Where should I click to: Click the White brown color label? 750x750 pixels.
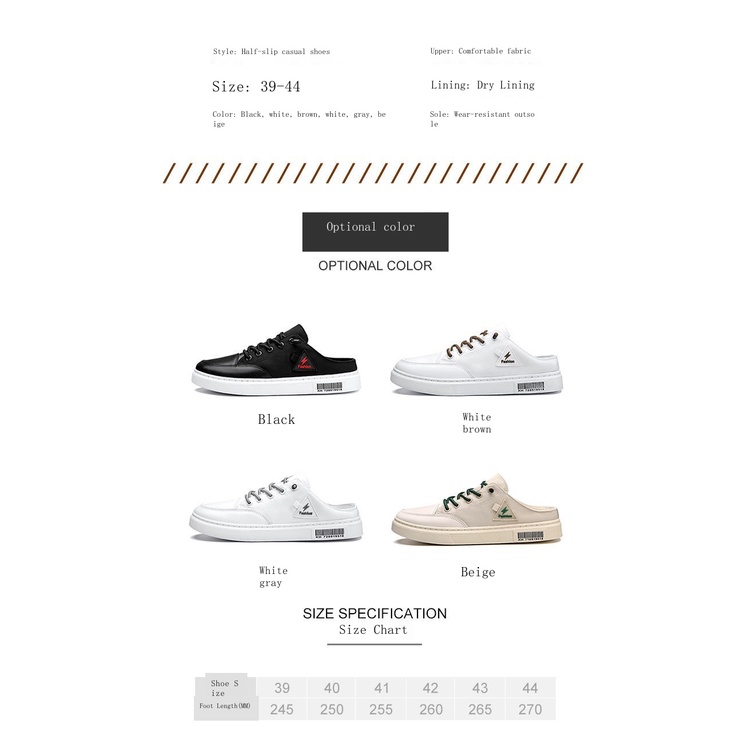click(476, 423)
